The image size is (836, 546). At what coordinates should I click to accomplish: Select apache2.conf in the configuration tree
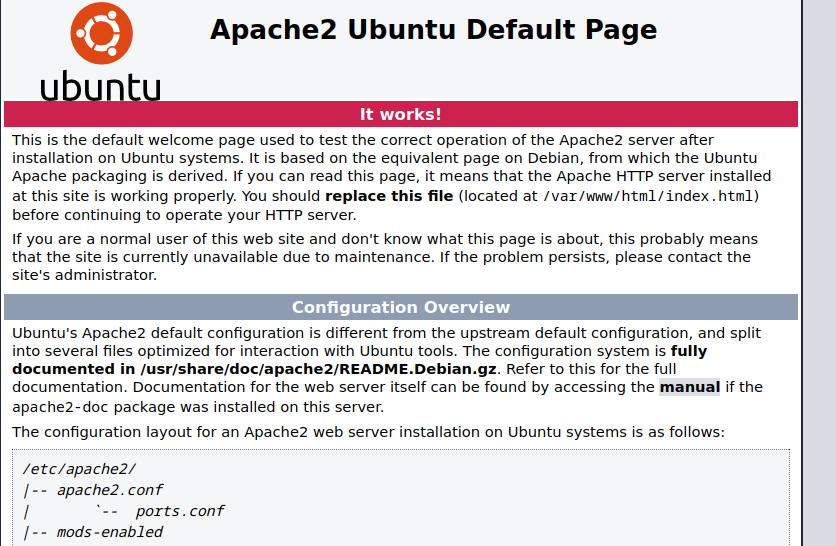[110, 490]
